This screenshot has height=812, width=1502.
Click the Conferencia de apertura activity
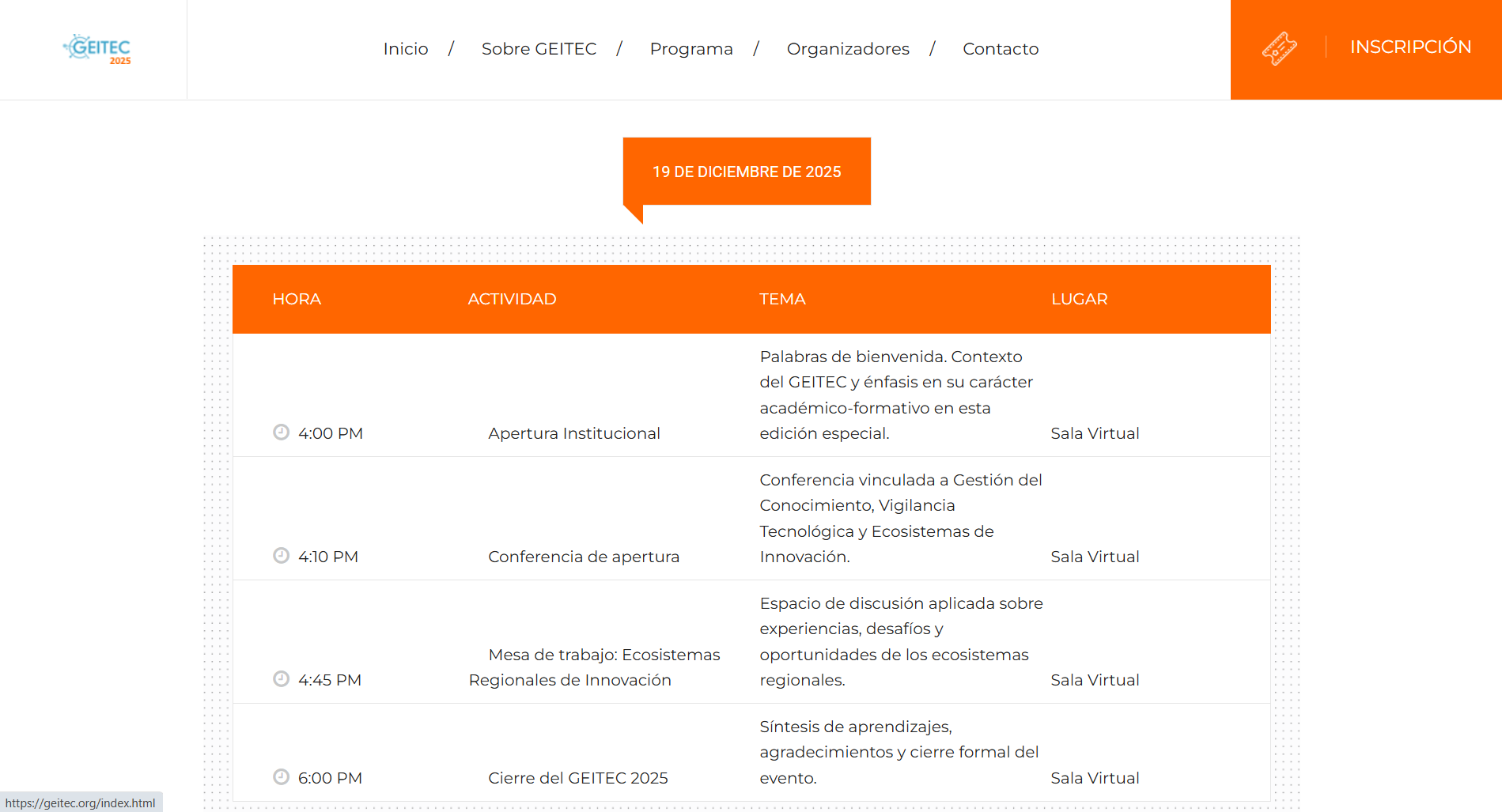[x=583, y=557]
